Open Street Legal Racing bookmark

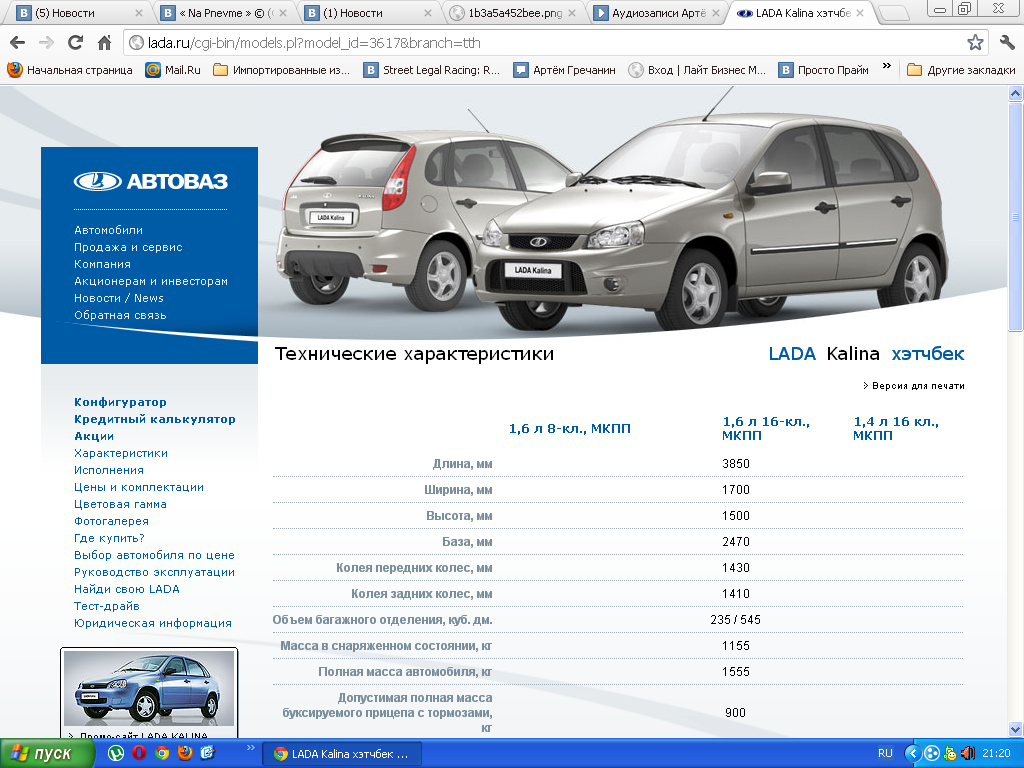[432, 70]
